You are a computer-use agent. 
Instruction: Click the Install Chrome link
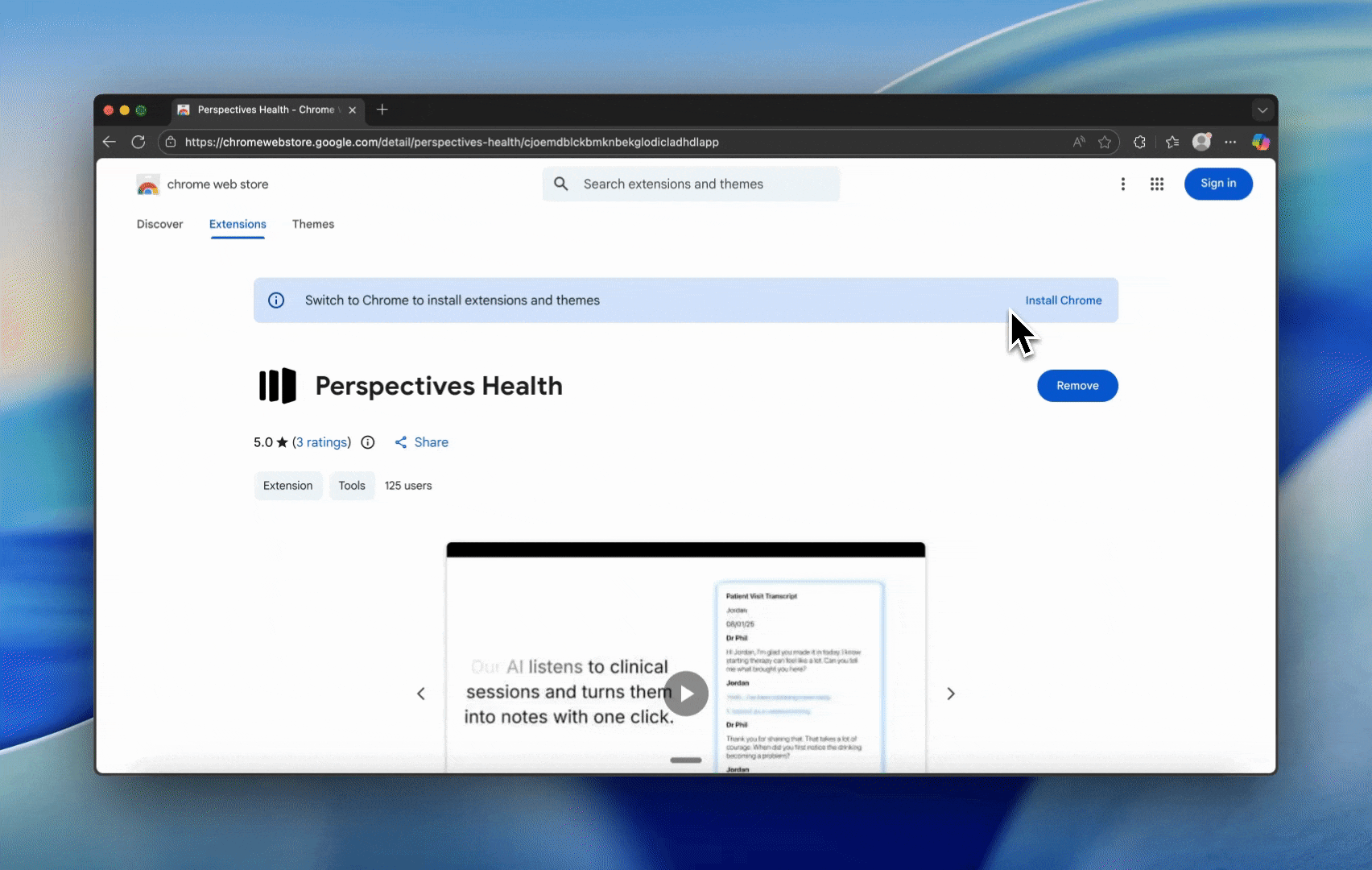(x=1063, y=300)
